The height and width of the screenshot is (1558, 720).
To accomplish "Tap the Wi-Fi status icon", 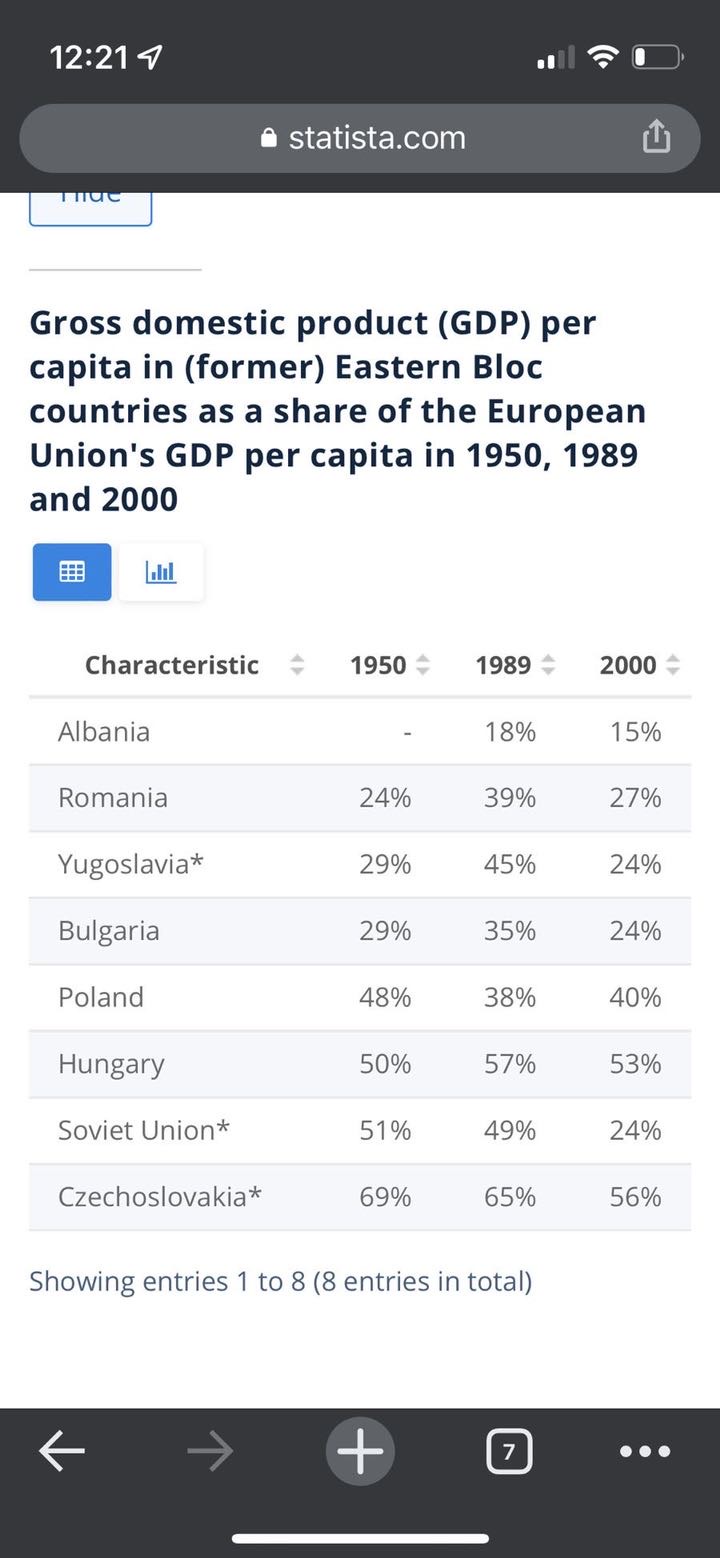I will point(603,58).
